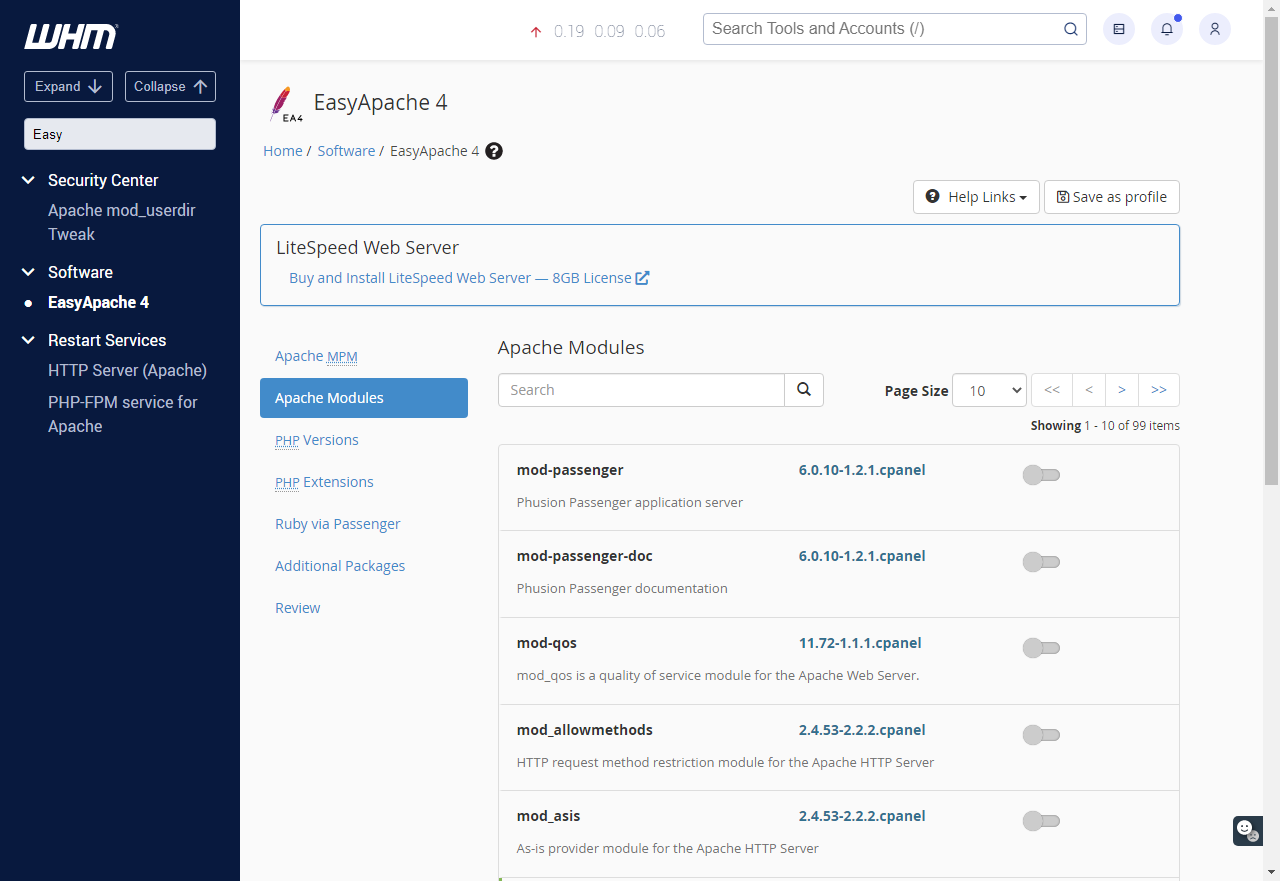Screen dimensions: 1280x881
Task: Enable the mod-passenger module toggle
Action: tap(1041, 475)
